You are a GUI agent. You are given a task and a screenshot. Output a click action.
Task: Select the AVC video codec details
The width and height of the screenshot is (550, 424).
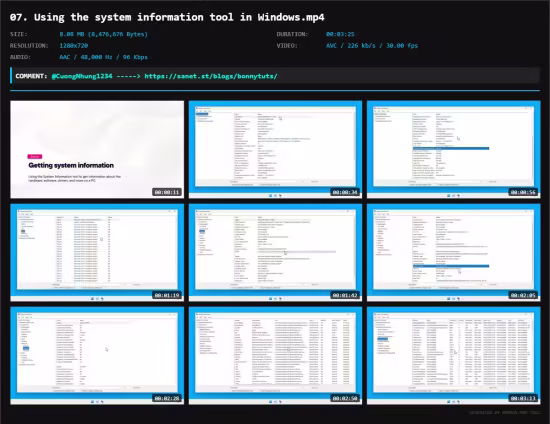click(x=372, y=46)
